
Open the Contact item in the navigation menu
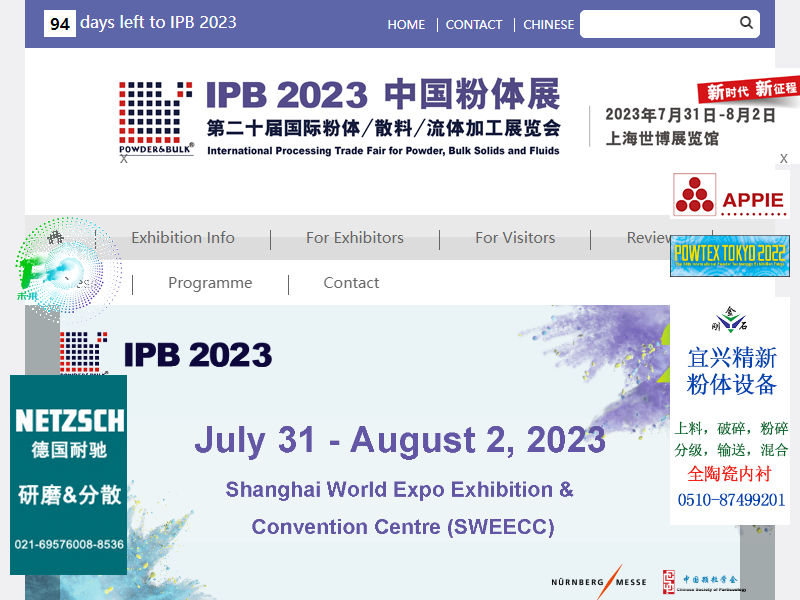click(x=352, y=283)
